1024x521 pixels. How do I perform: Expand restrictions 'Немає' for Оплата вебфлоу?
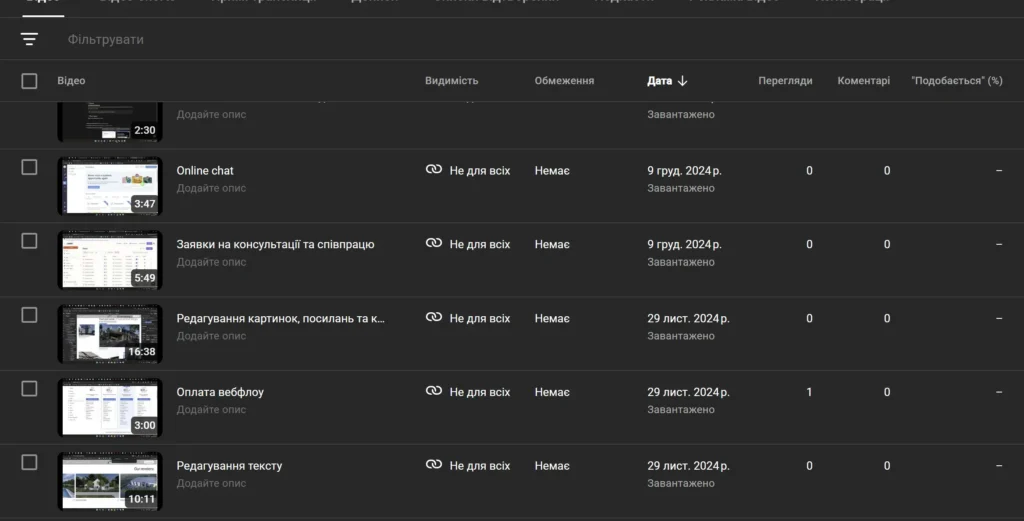(x=552, y=392)
